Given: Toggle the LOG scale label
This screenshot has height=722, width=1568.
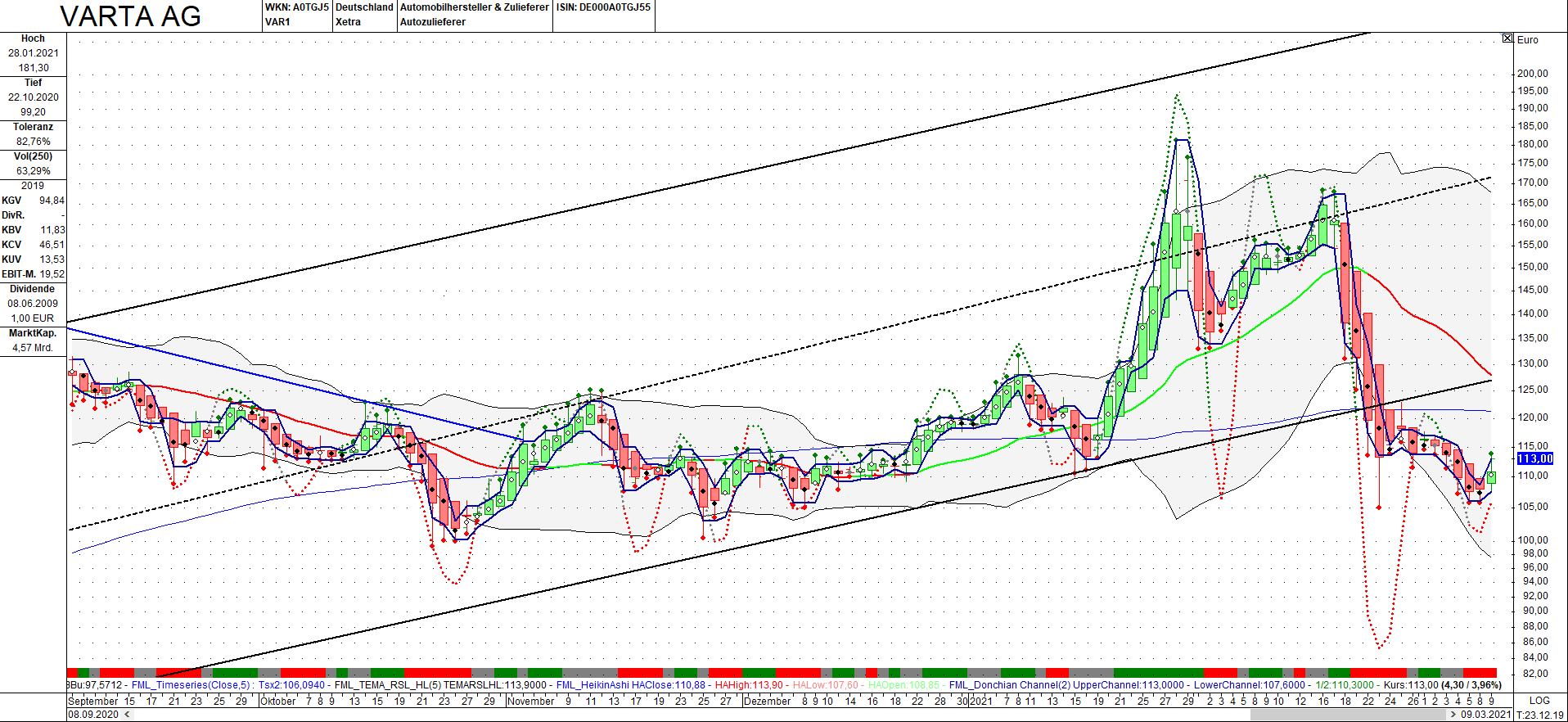Looking at the screenshot, I should coord(1539,701).
